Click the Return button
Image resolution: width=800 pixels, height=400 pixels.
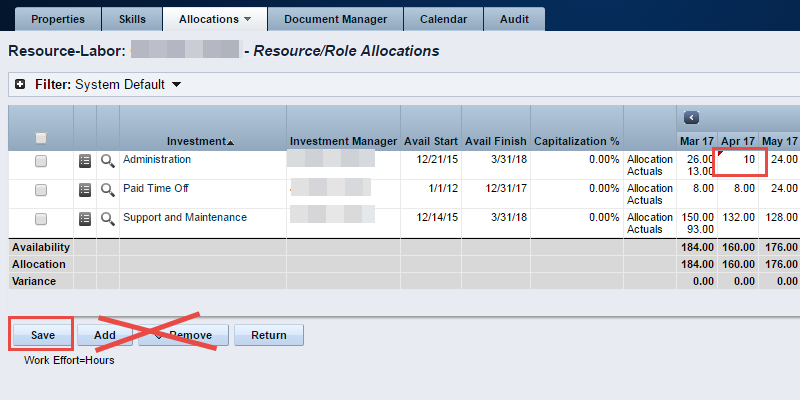(268, 335)
